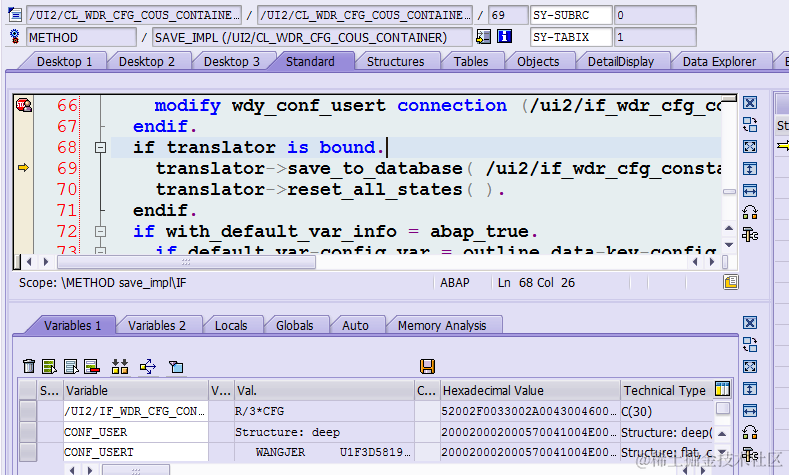Click the green-row list icon in Variables toolbar

(49, 366)
